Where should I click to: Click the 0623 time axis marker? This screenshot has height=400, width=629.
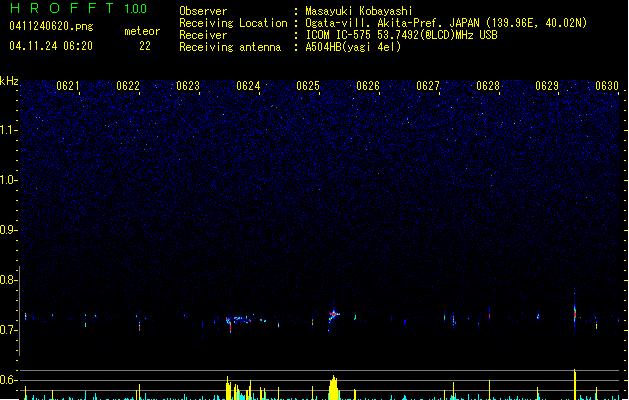pos(188,86)
